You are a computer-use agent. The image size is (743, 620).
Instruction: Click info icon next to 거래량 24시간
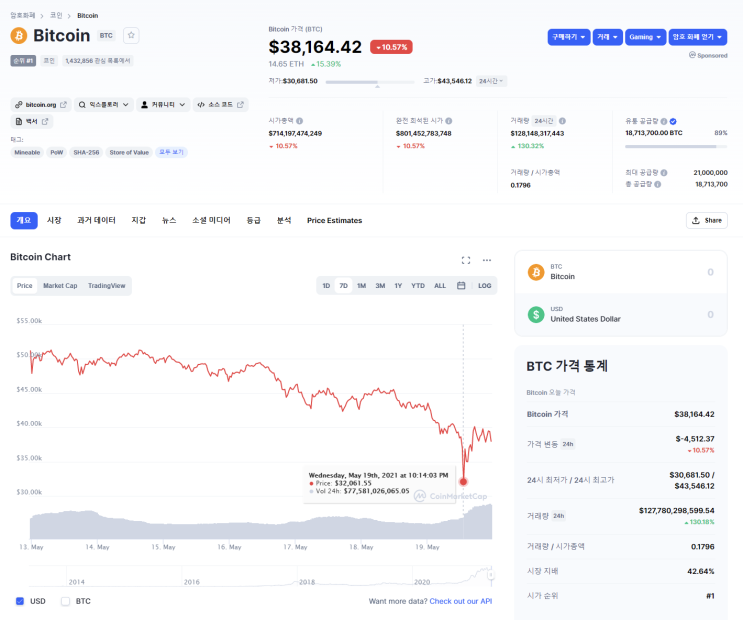(562, 121)
